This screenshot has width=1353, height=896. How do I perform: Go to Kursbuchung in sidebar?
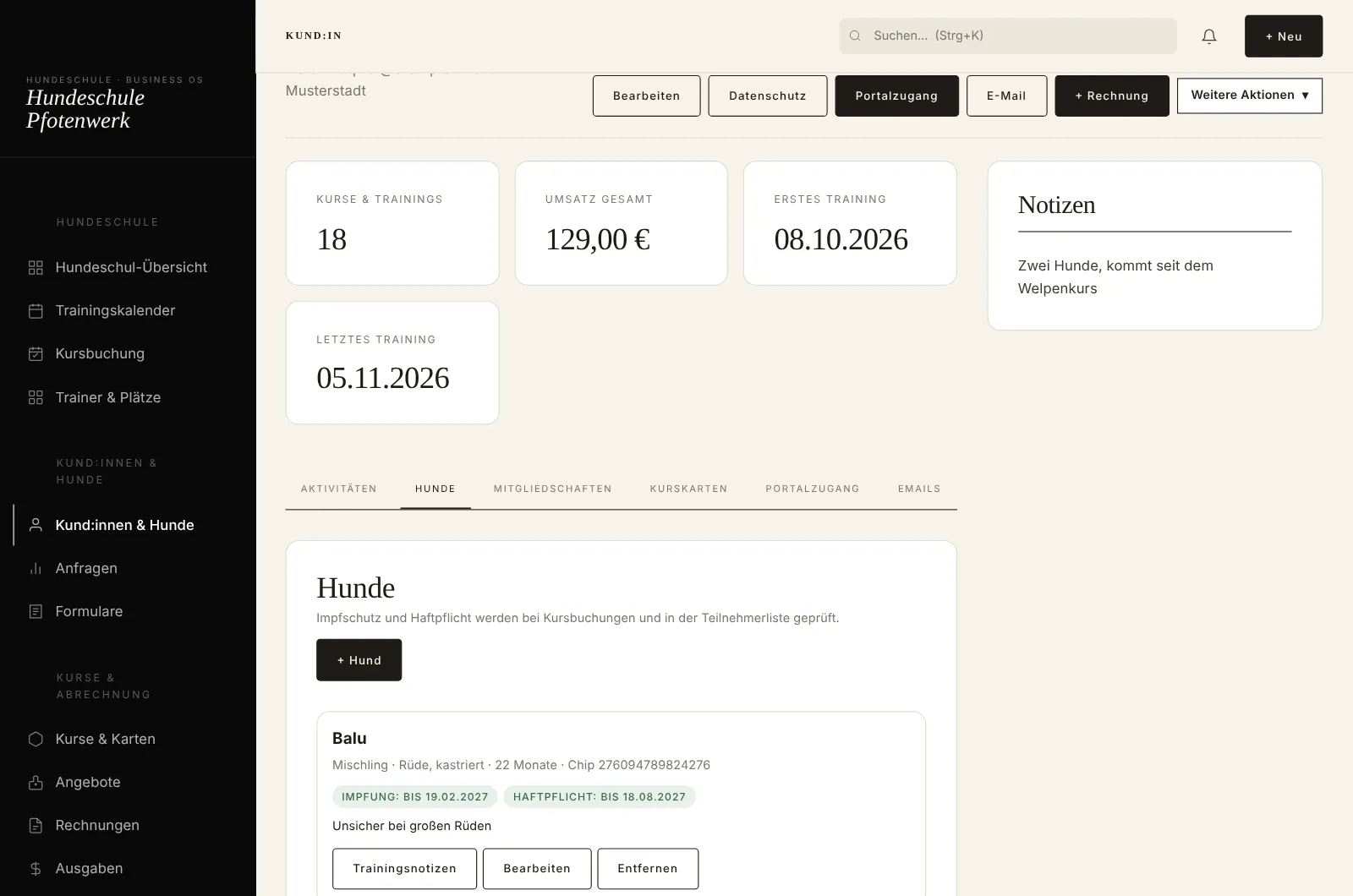tap(100, 353)
